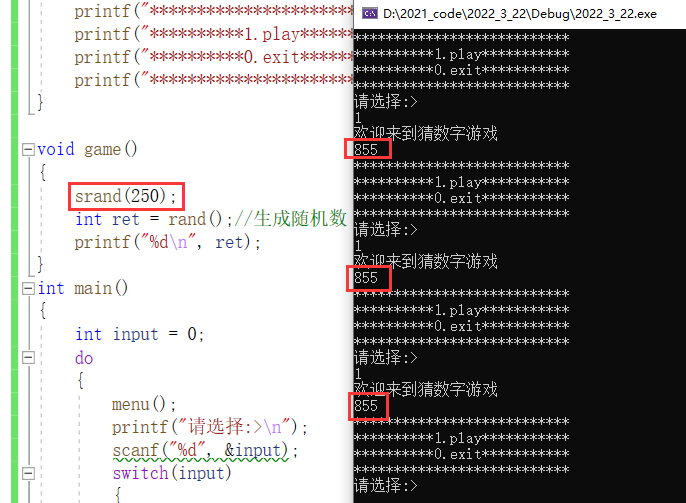This screenshot has width=686, height=503.
Task: Click the //生成随机数 comment in the code
Action: pos(291,218)
